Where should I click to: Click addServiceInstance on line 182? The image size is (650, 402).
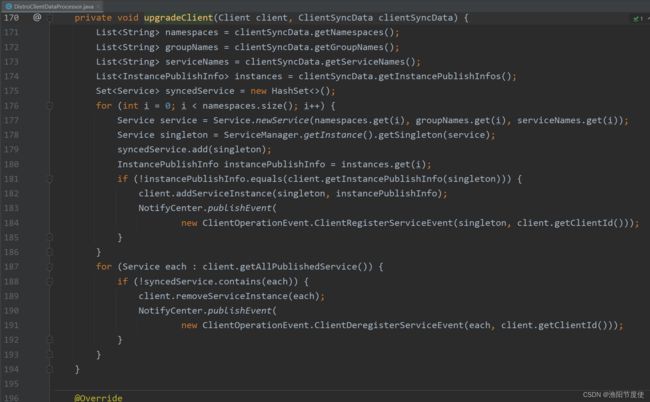click(224, 194)
